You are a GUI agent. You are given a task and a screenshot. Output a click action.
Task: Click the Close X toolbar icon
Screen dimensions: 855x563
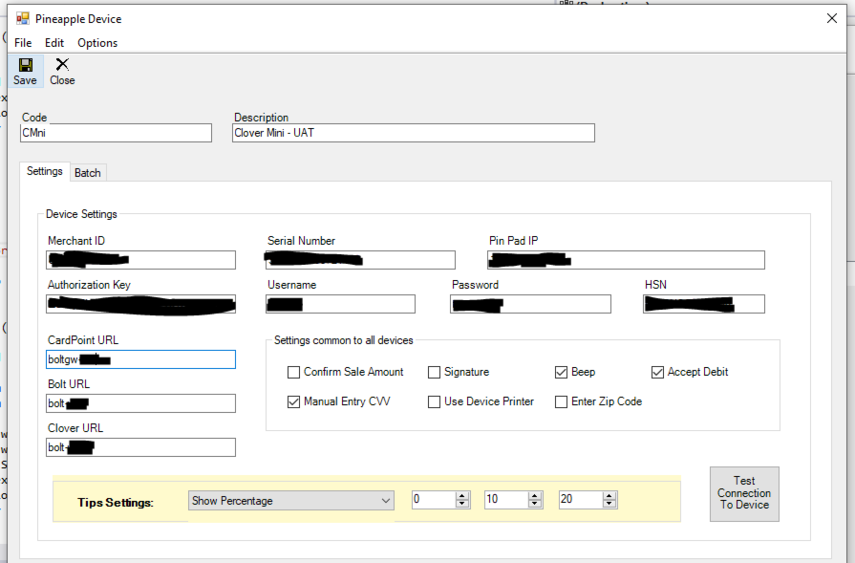(x=62, y=64)
